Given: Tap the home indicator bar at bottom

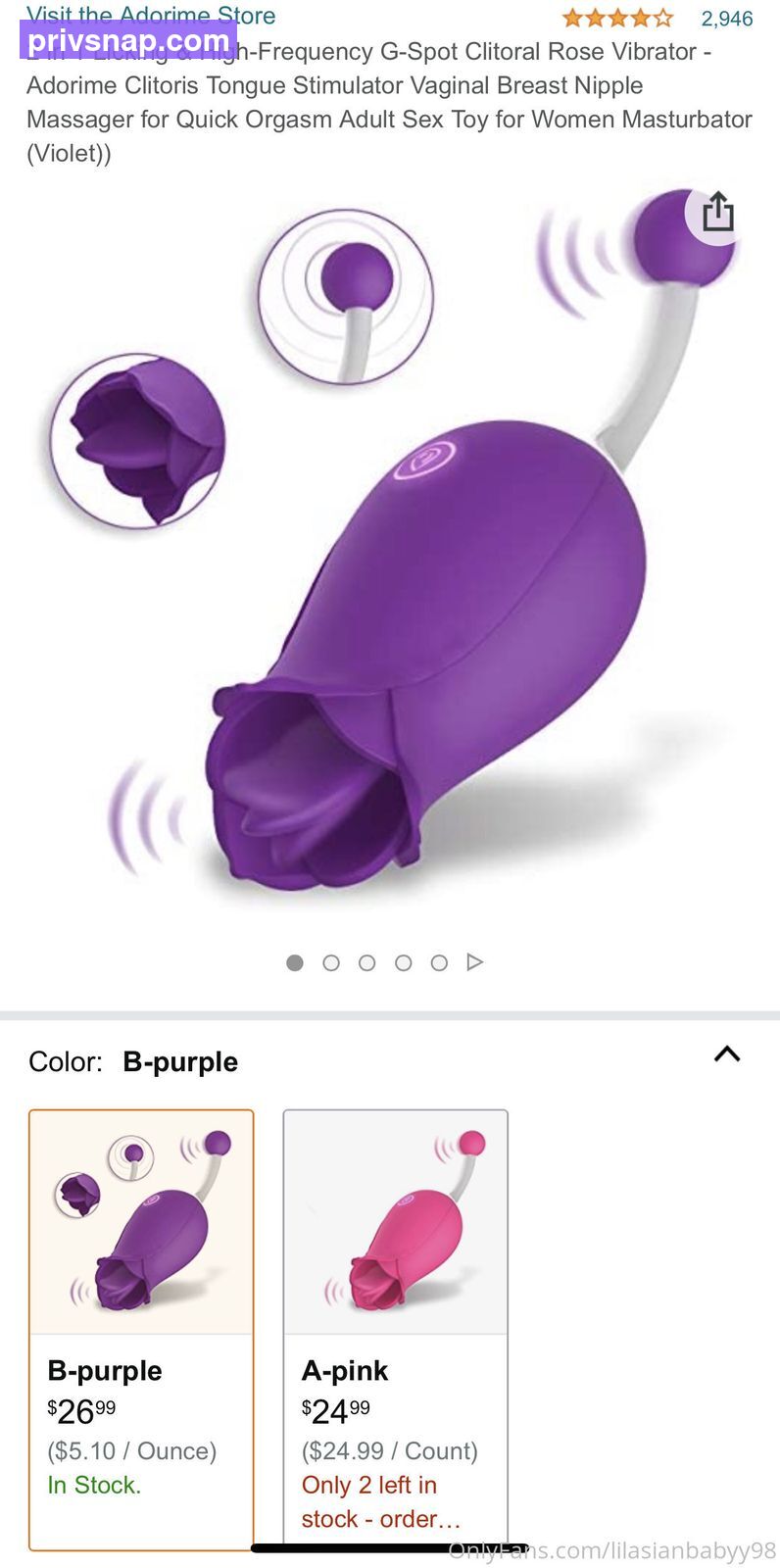Looking at the screenshot, I should 389,1548.
